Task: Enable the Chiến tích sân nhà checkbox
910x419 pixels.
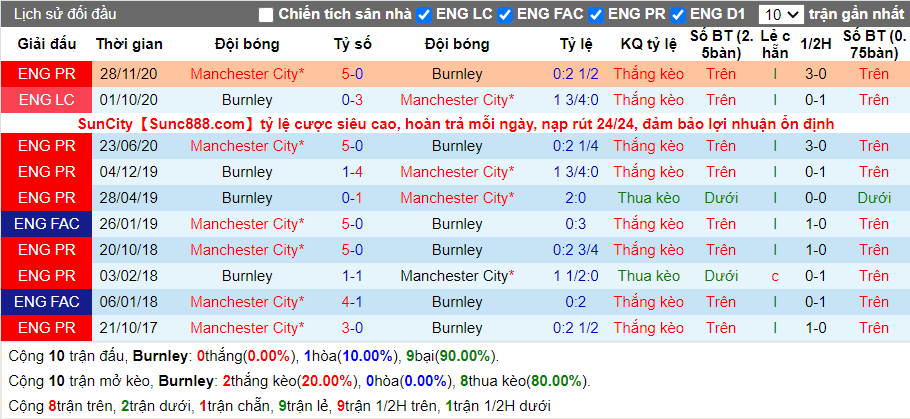Action: [x=266, y=15]
